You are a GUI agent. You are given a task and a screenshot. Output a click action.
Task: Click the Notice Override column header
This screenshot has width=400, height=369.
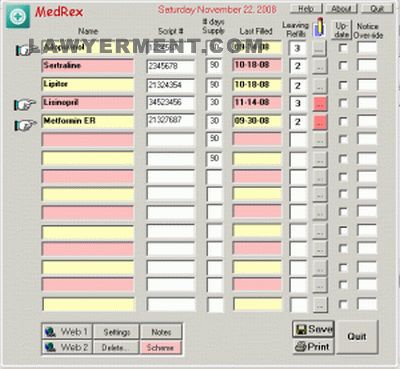tap(368, 30)
